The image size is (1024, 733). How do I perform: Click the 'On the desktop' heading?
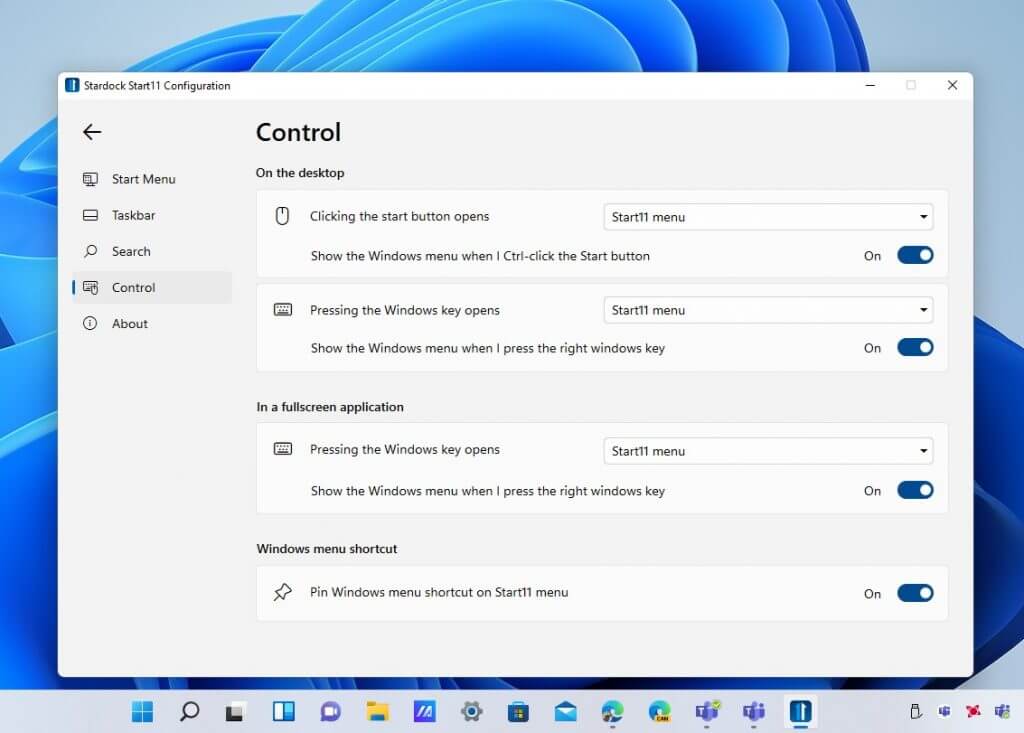[x=300, y=173]
